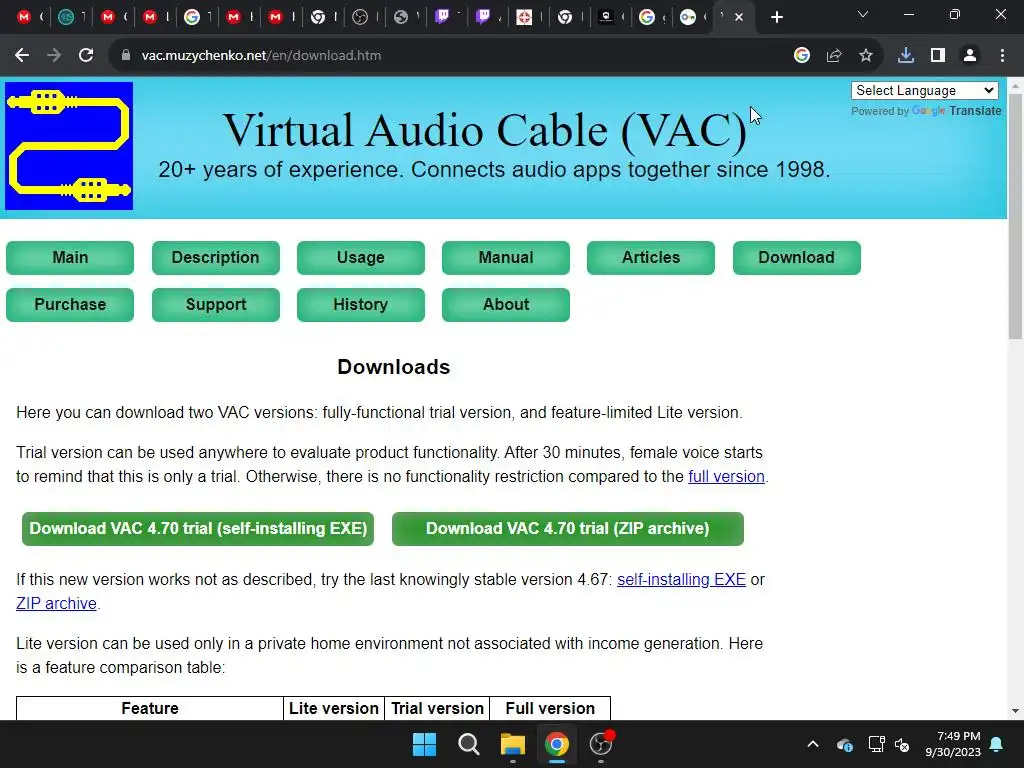Download VAC 4.70 trial ZIP archive
The height and width of the screenshot is (768, 1024).
[568, 528]
